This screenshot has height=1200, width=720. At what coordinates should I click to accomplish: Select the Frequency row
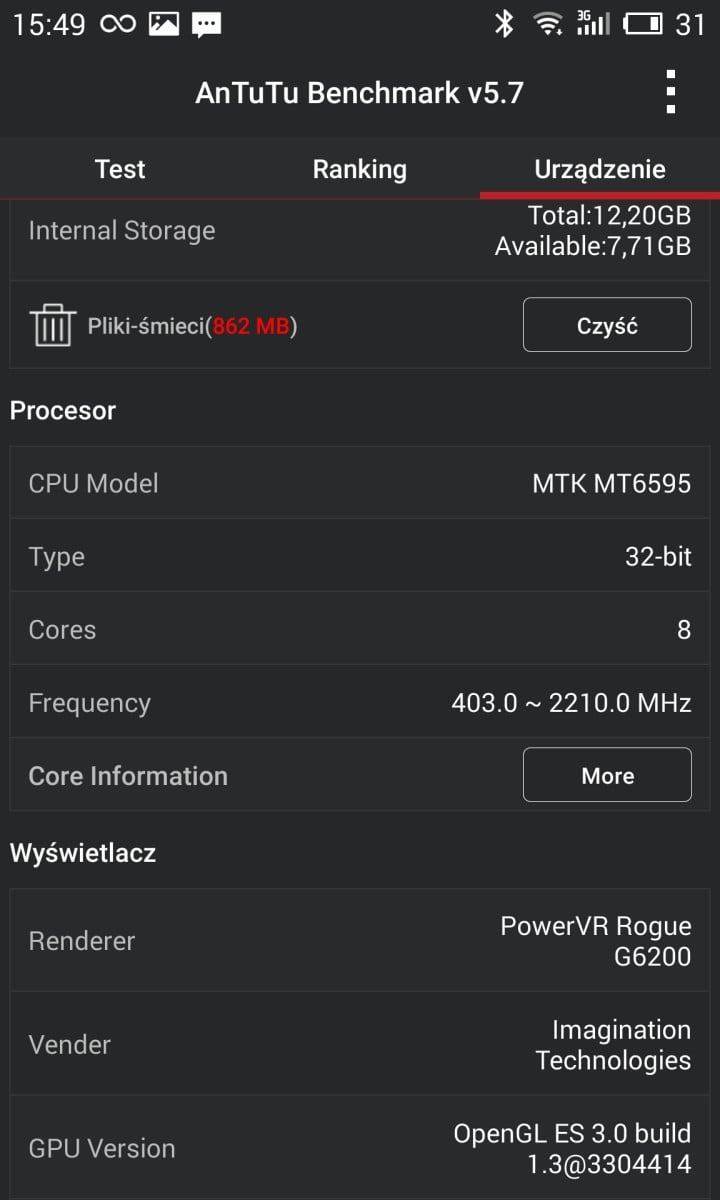360,702
